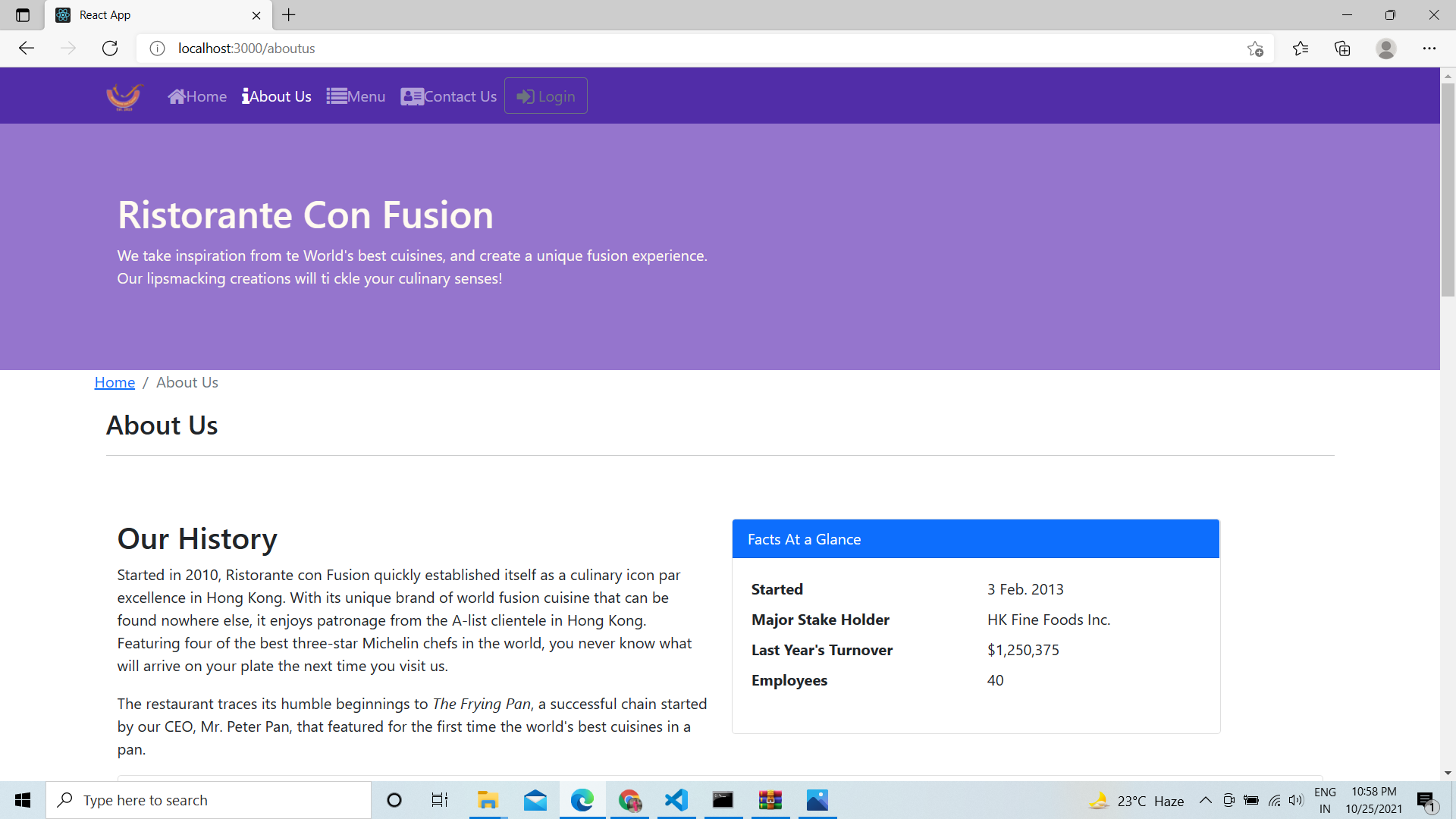Refresh the page with reload icon
Screen dimensions: 1456x819
click(x=110, y=49)
